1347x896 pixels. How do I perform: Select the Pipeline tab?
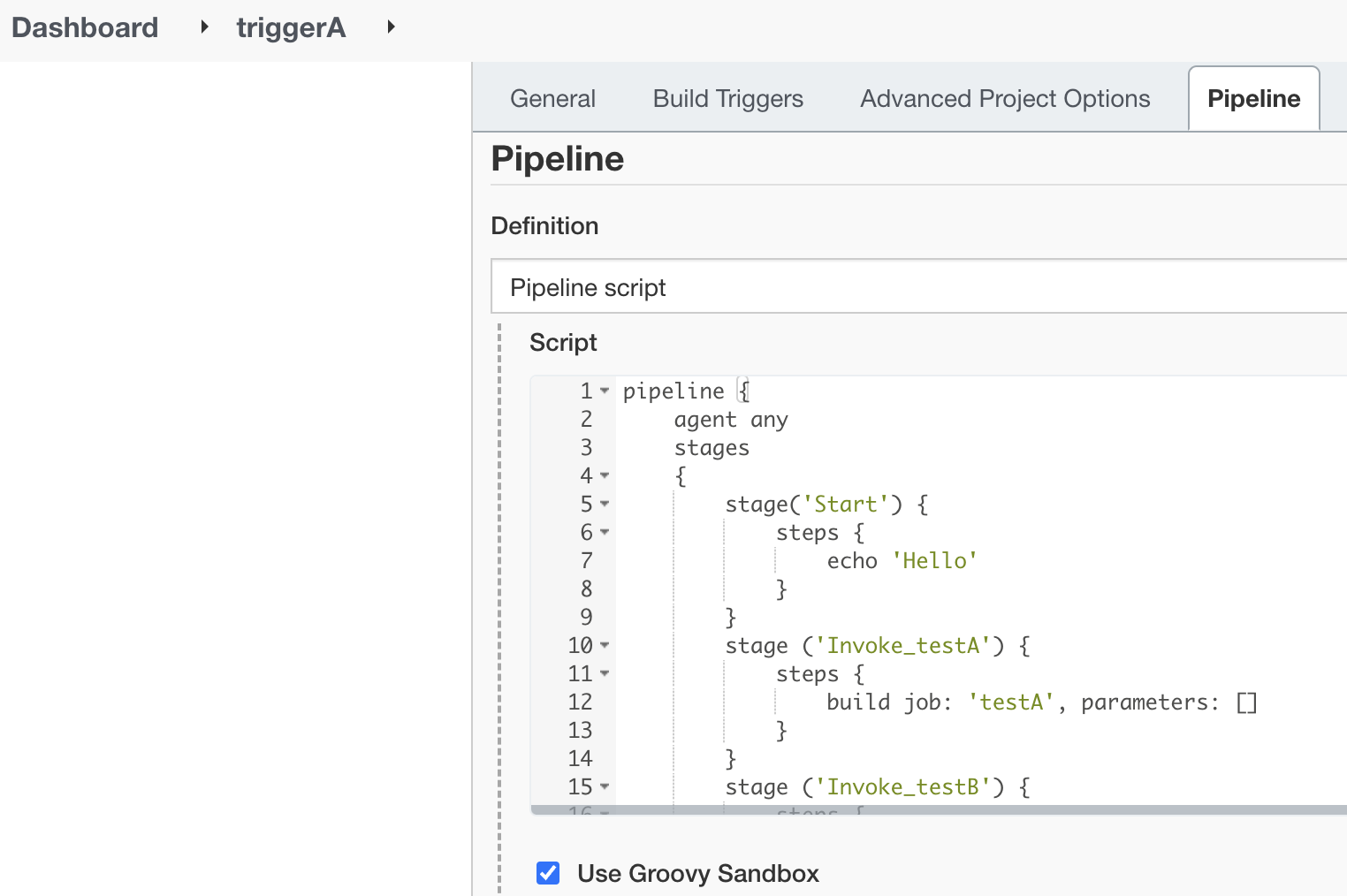[1253, 99]
